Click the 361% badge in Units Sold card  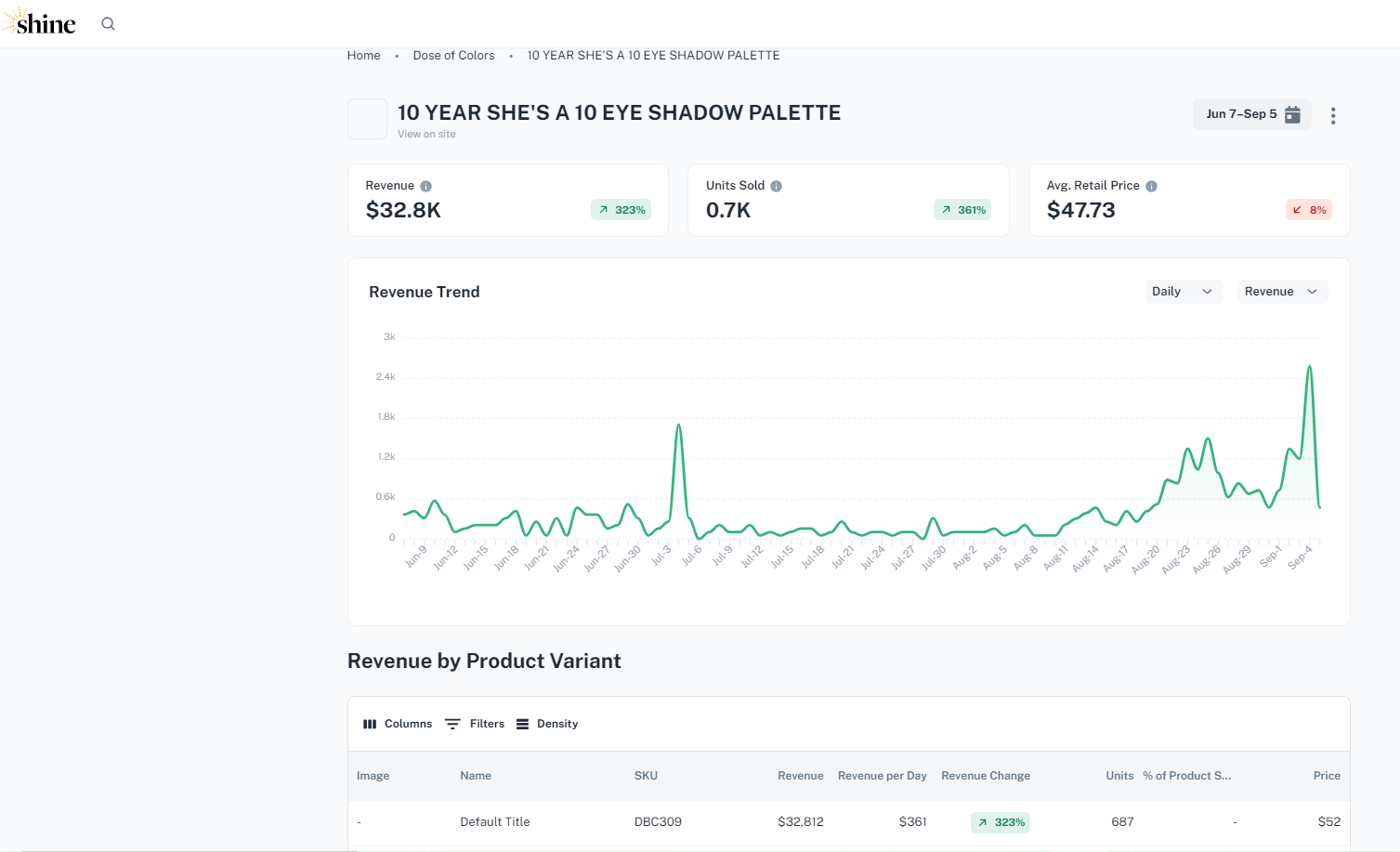(962, 210)
